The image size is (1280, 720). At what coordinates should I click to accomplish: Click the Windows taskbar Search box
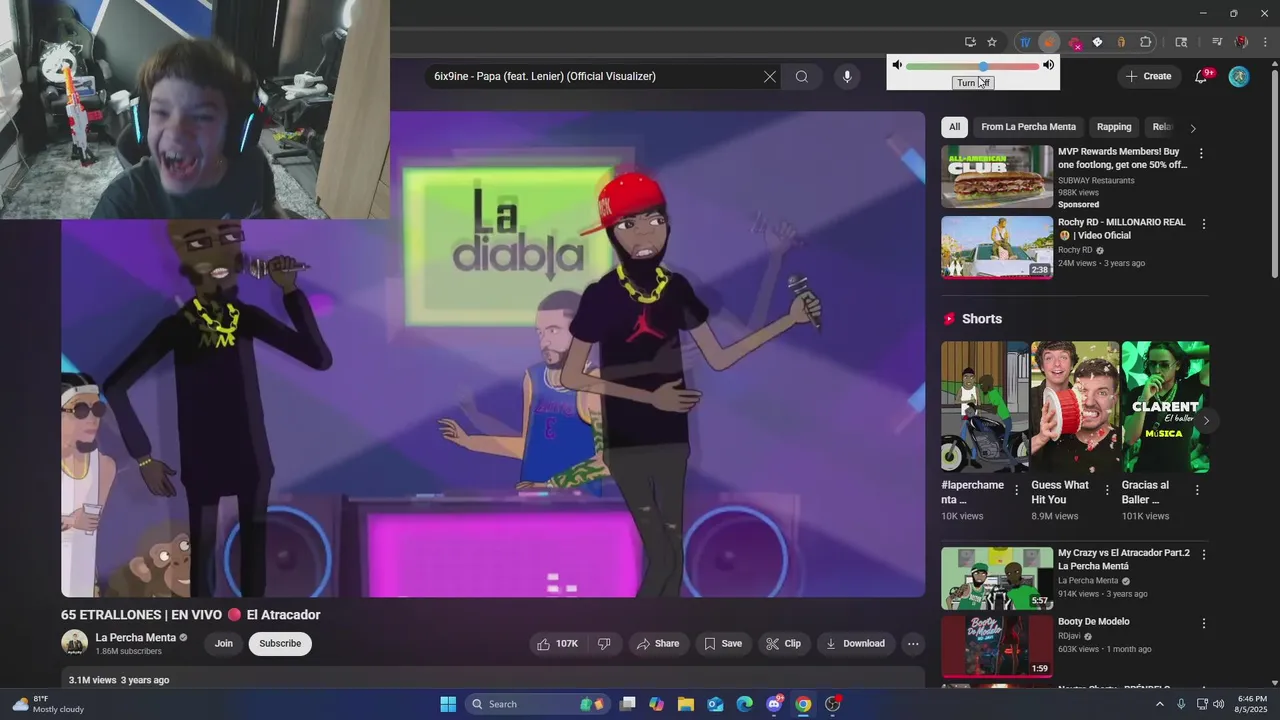(540, 704)
